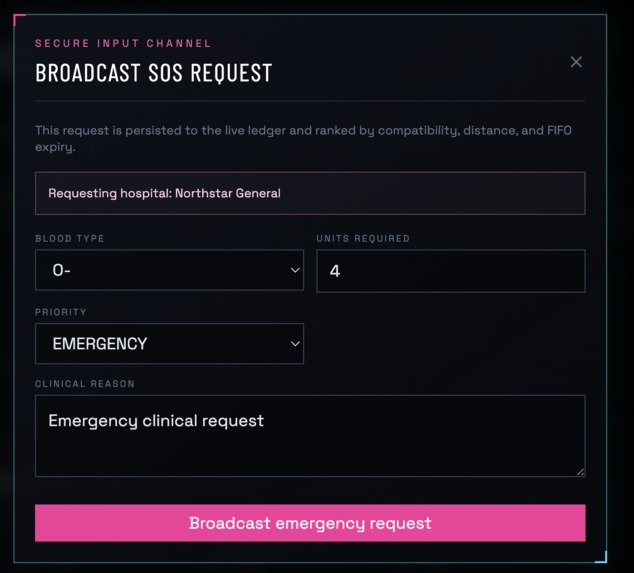Open the Priority dropdown showing EMERGENCY

[x=169, y=343]
